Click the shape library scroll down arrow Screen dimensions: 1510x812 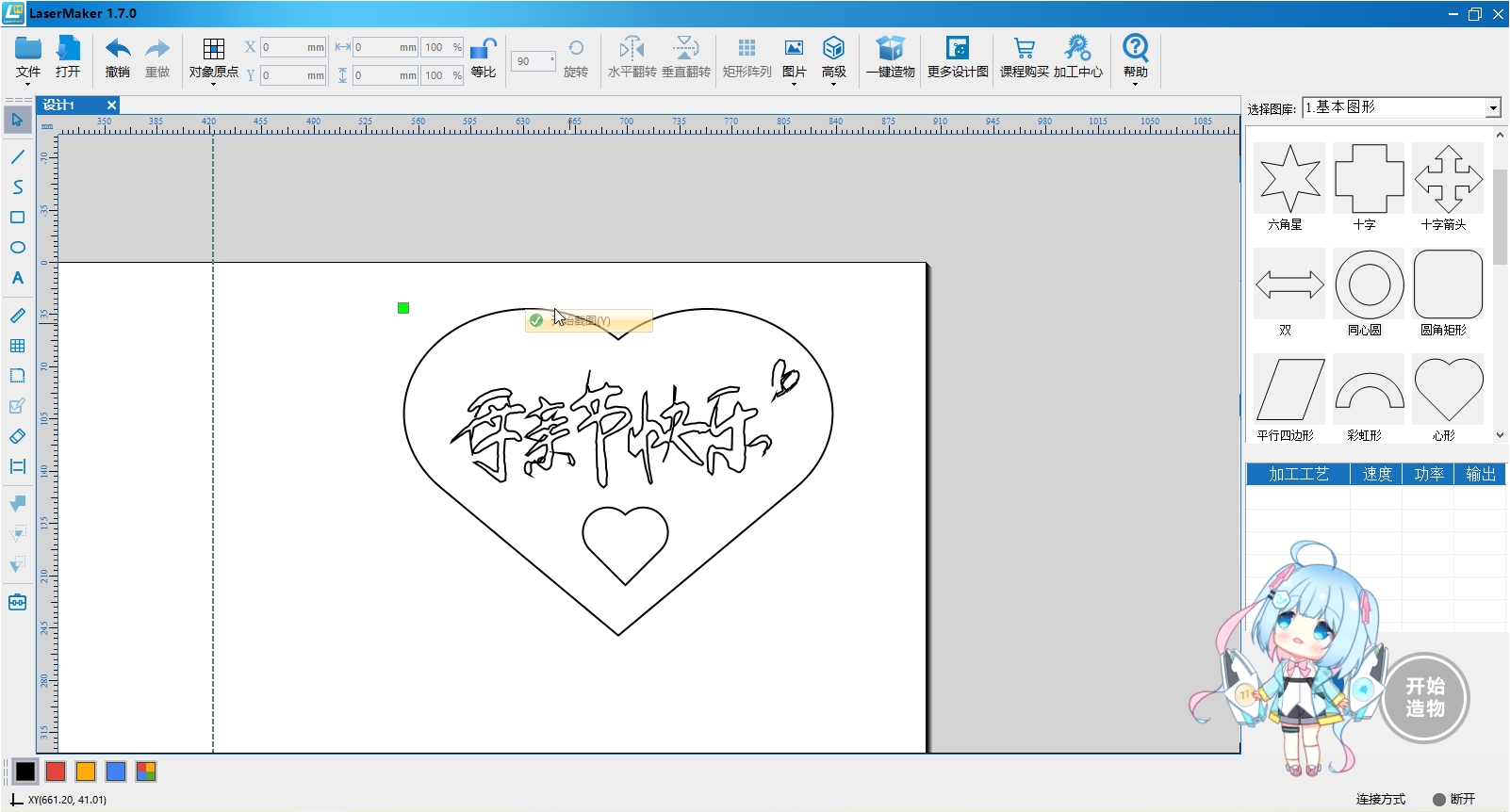pyautogui.click(x=1500, y=435)
